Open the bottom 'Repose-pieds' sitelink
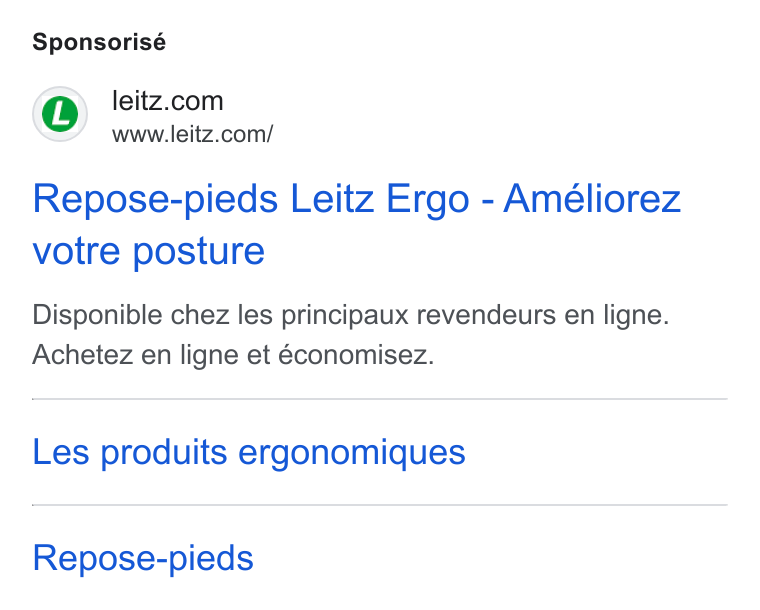The height and width of the screenshot is (610, 760). (x=143, y=558)
